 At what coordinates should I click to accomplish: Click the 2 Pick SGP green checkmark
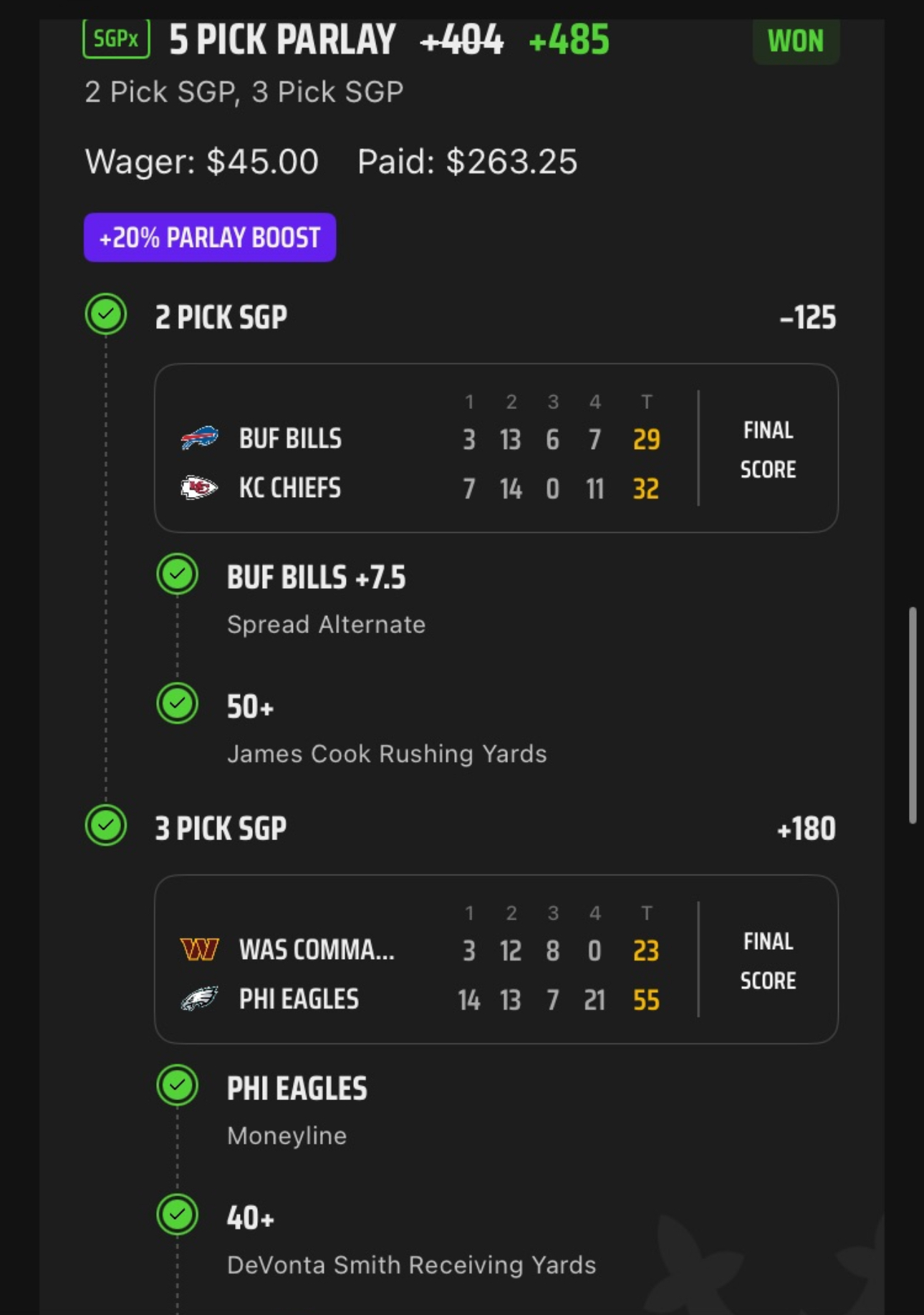coord(106,314)
